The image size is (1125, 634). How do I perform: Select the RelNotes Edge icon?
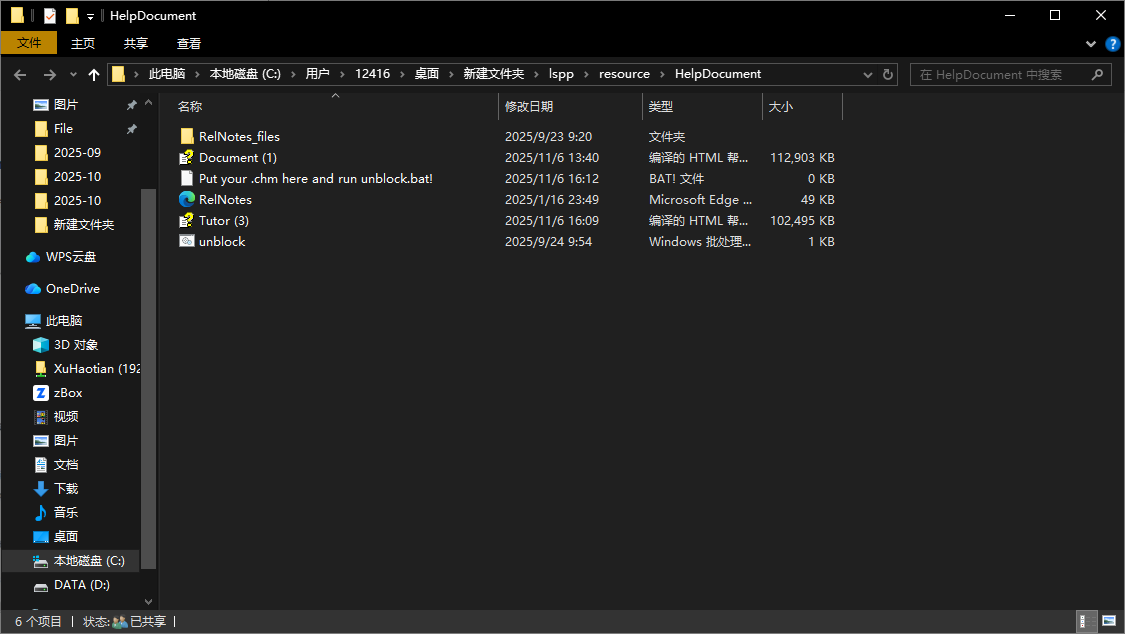tap(187, 199)
